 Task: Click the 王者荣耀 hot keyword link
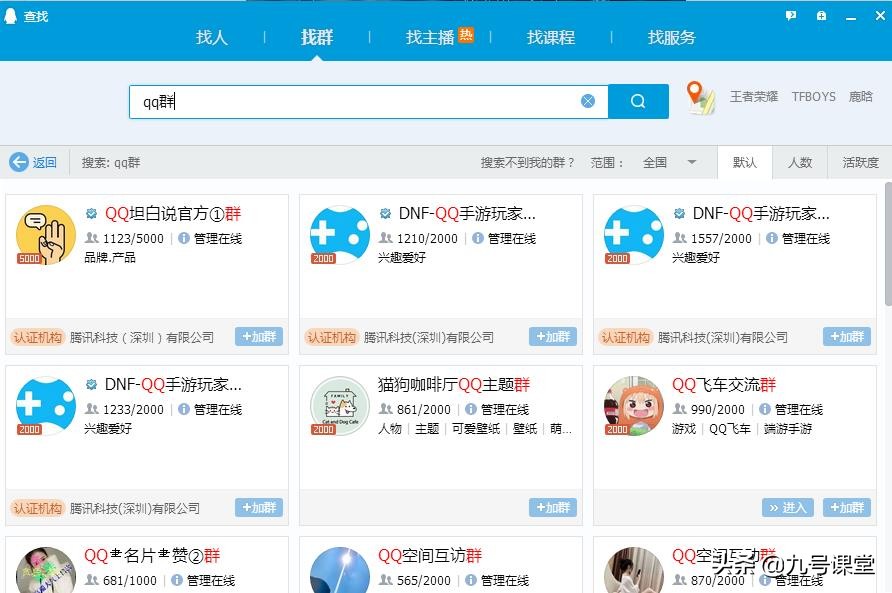[753, 97]
